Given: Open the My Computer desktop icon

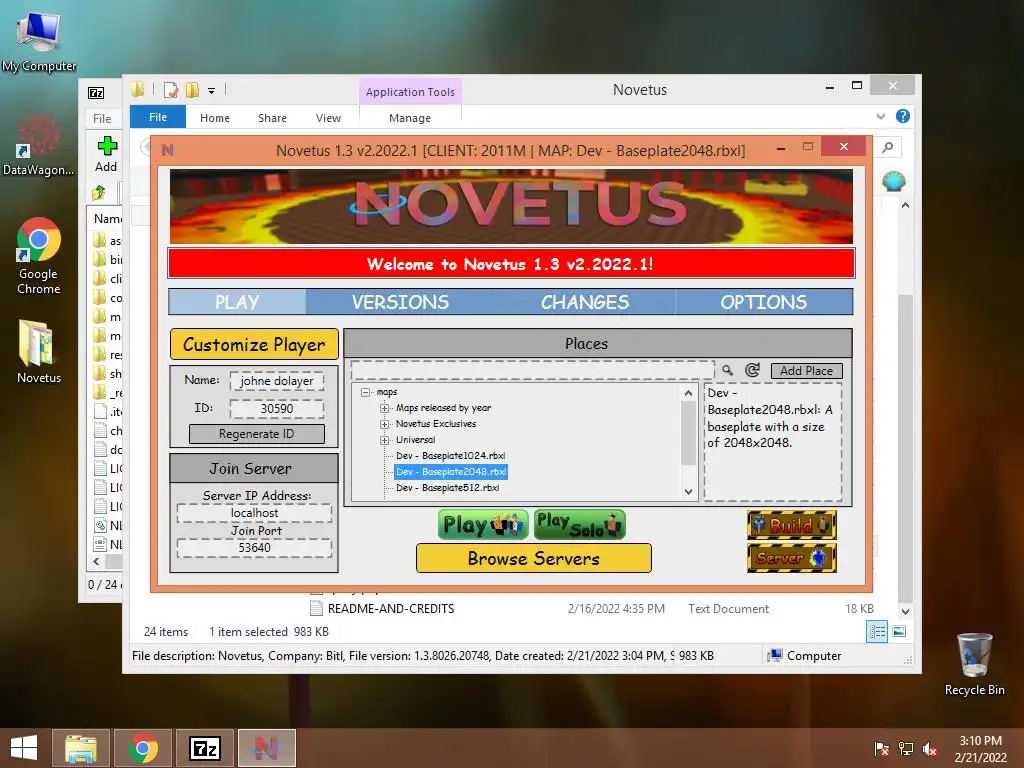Looking at the screenshot, I should (x=39, y=40).
